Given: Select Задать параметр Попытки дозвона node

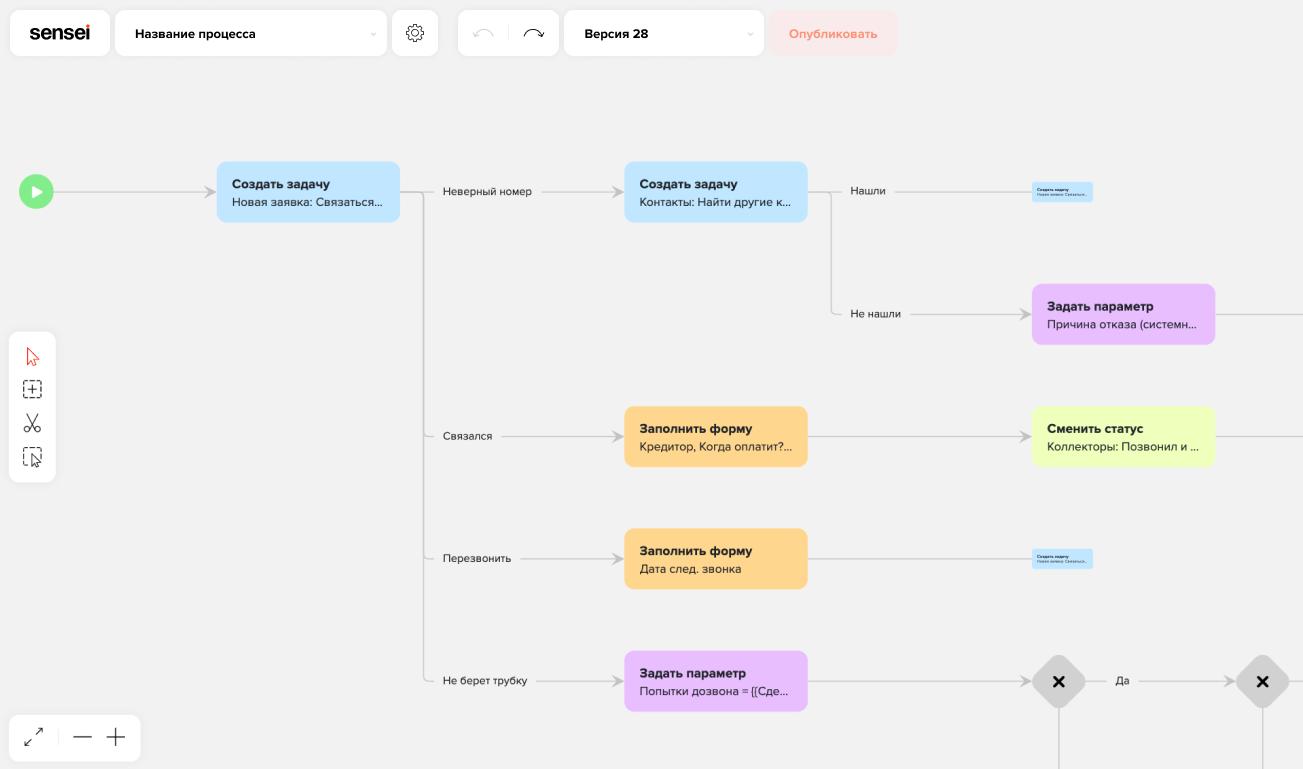Looking at the screenshot, I should pos(716,681).
